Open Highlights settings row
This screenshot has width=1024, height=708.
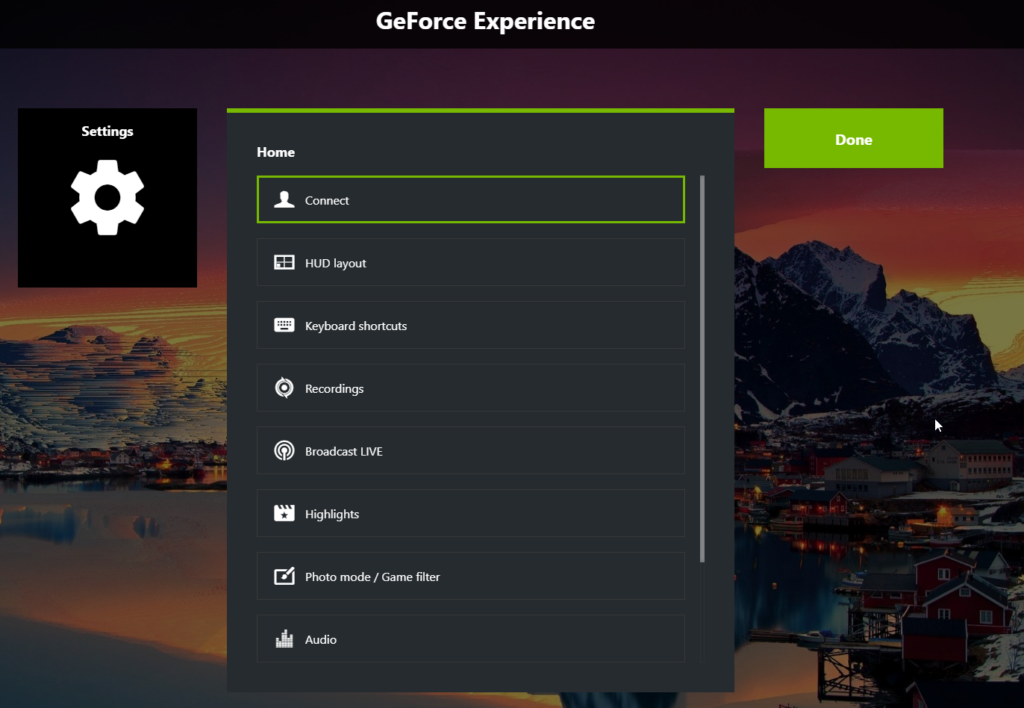(x=471, y=513)
